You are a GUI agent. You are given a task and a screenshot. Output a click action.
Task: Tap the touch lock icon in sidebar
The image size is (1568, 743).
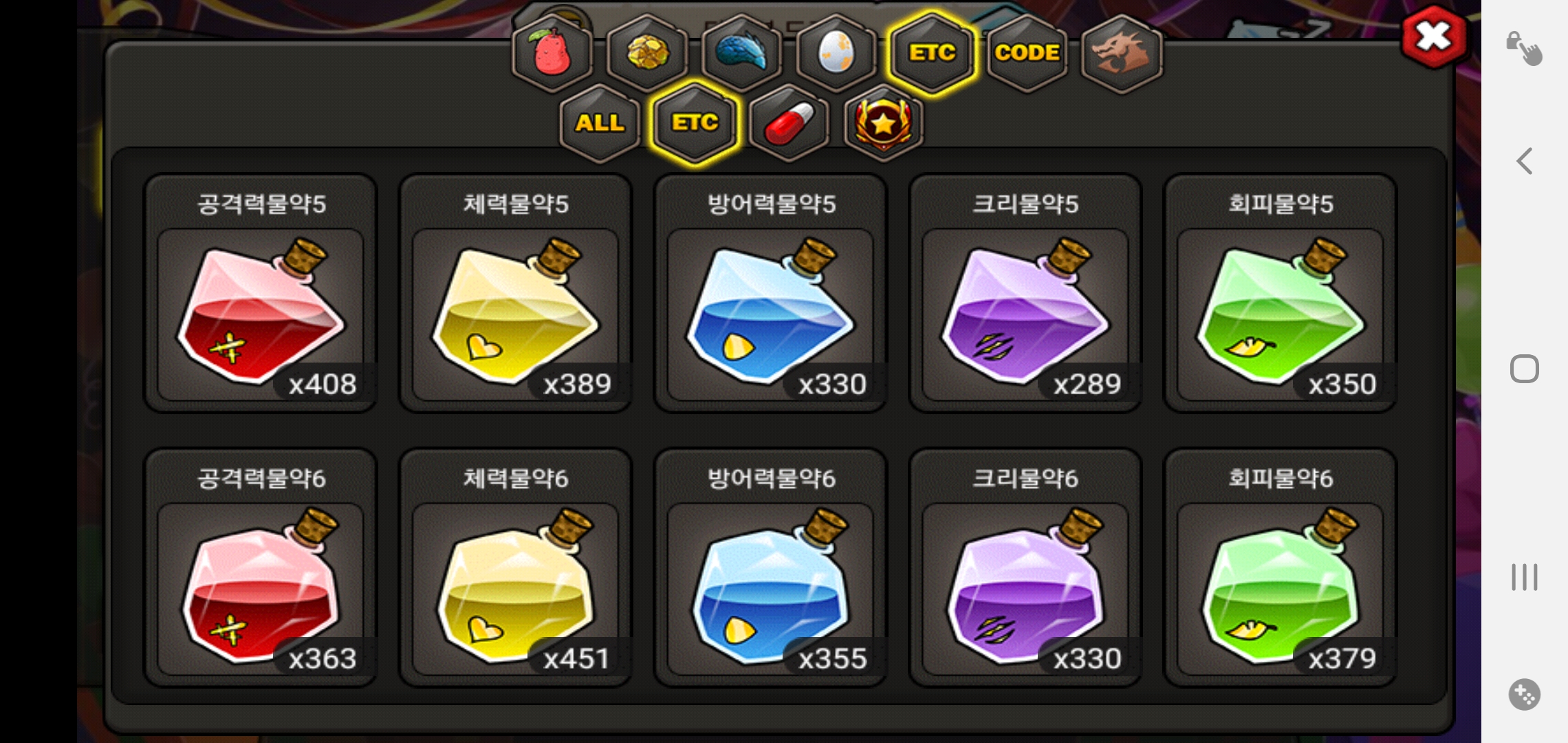(1524, 48)
